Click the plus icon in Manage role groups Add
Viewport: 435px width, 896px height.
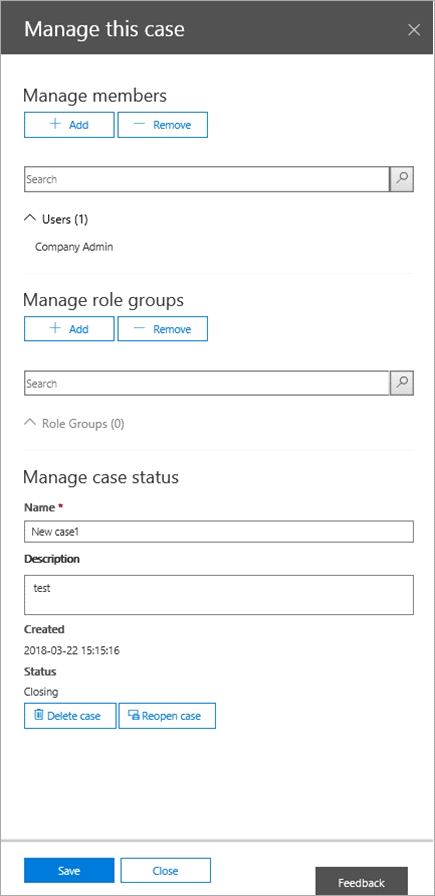(x=55, y=329)
